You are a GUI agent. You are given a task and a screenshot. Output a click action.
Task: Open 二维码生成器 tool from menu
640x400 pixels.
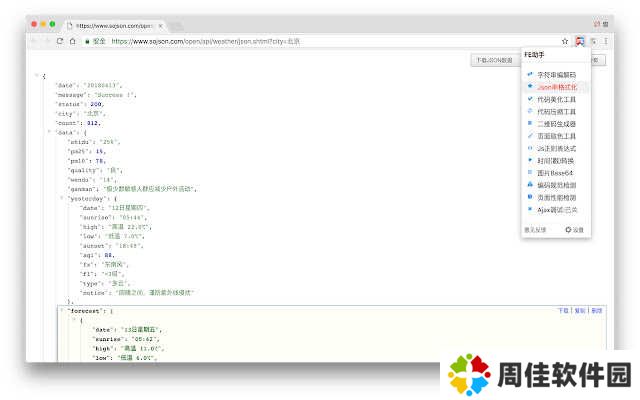click(557, 123)
